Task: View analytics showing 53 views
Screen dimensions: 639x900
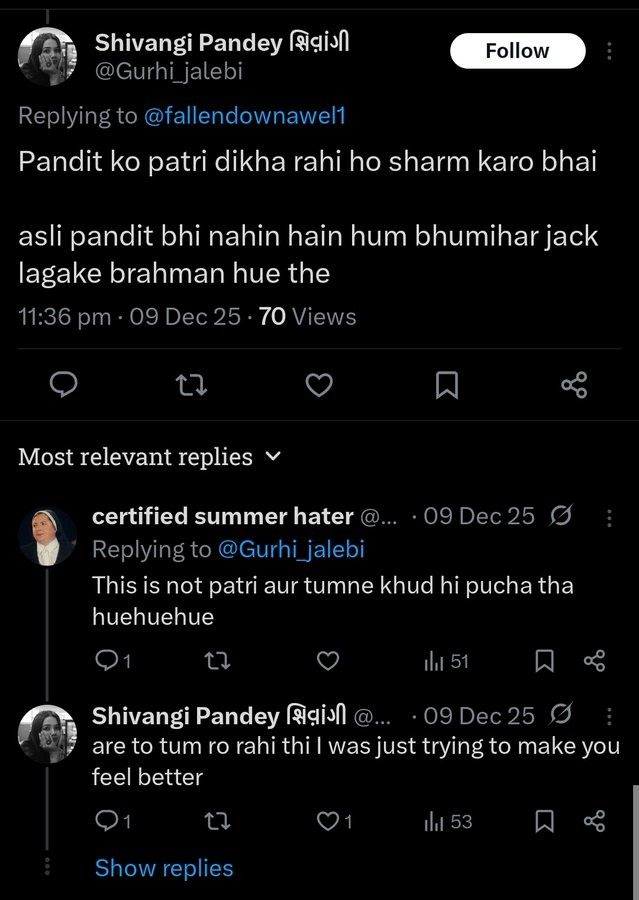Action: coord(448,821)
